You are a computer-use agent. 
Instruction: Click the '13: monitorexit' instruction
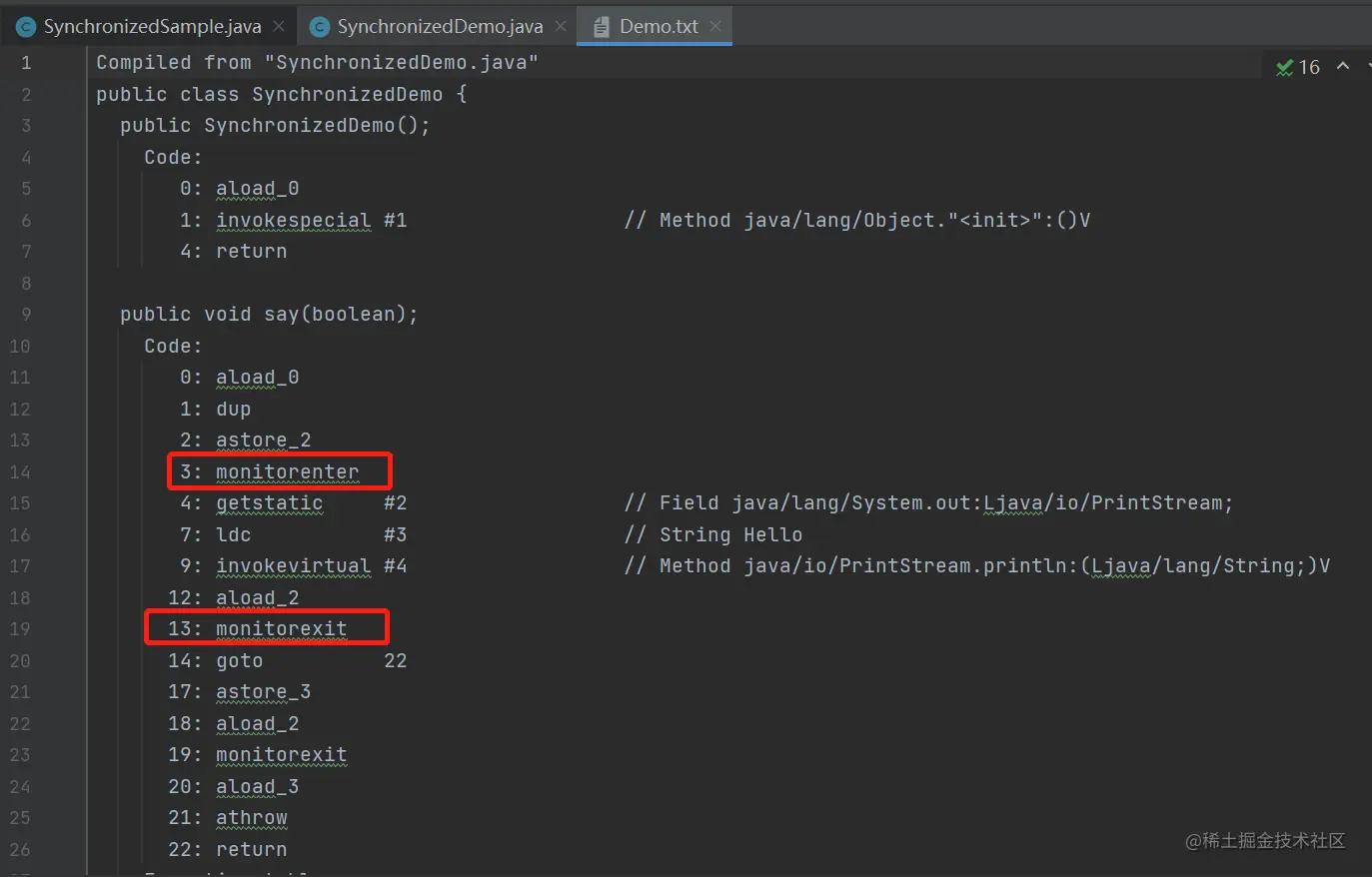coord(257,629)
